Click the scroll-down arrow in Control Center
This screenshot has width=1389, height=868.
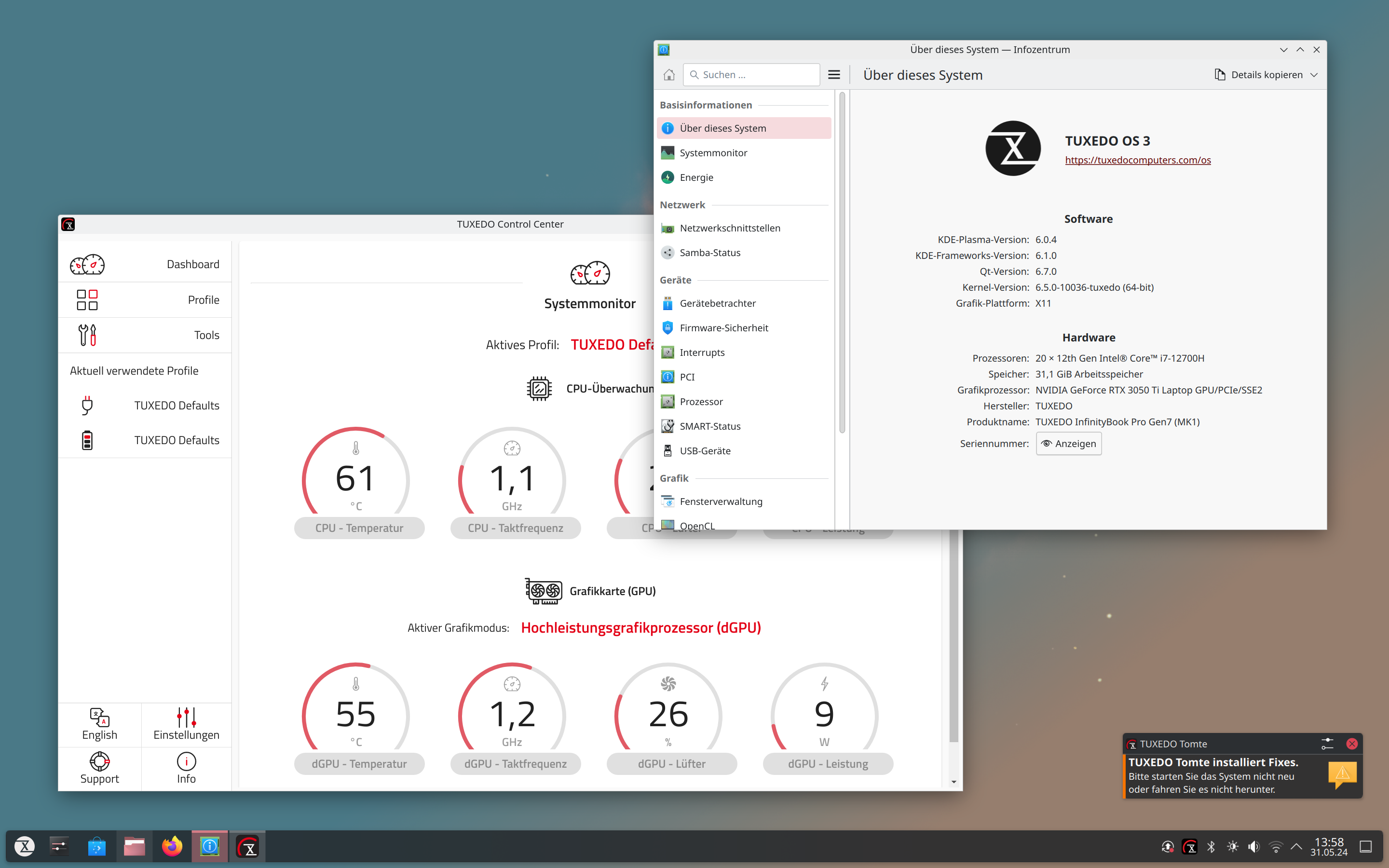tap(953, 782)
